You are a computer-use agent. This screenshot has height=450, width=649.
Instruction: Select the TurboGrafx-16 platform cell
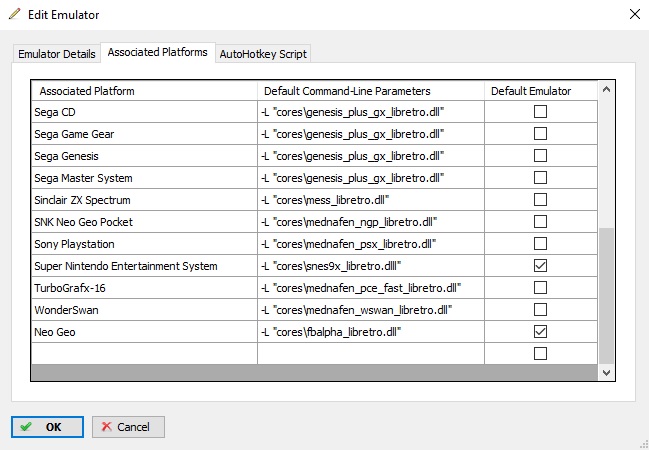coord(144,287)
